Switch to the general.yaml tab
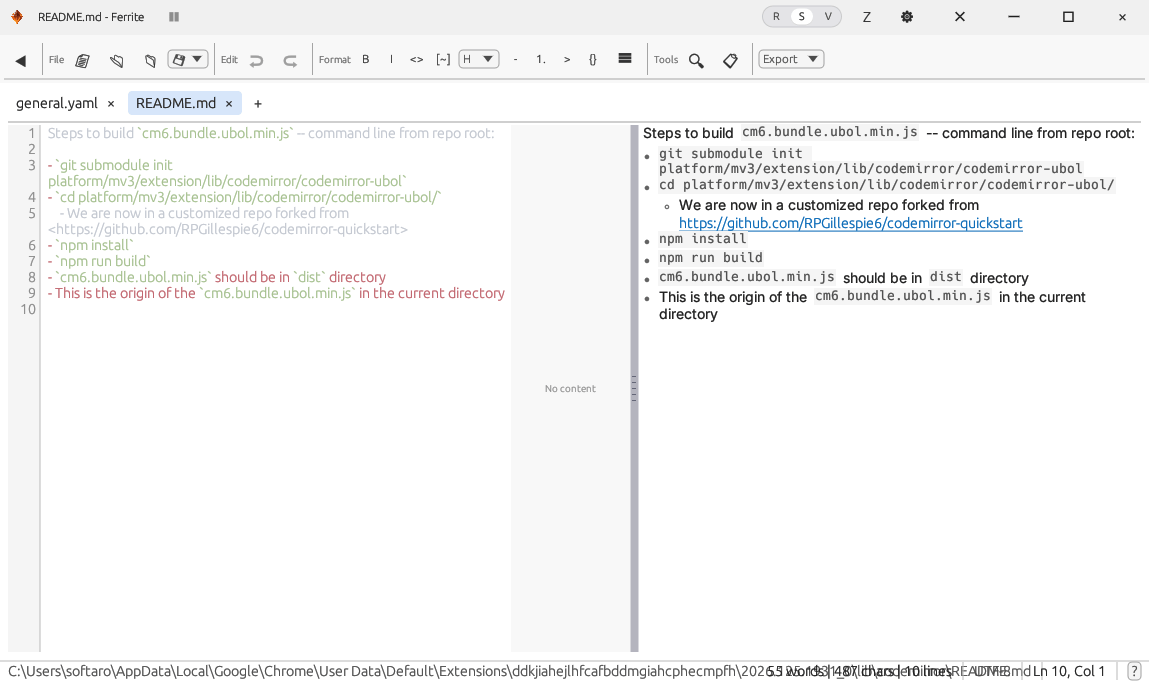The width and height of the screenshot is (1149, 682). tap(57, 103)
